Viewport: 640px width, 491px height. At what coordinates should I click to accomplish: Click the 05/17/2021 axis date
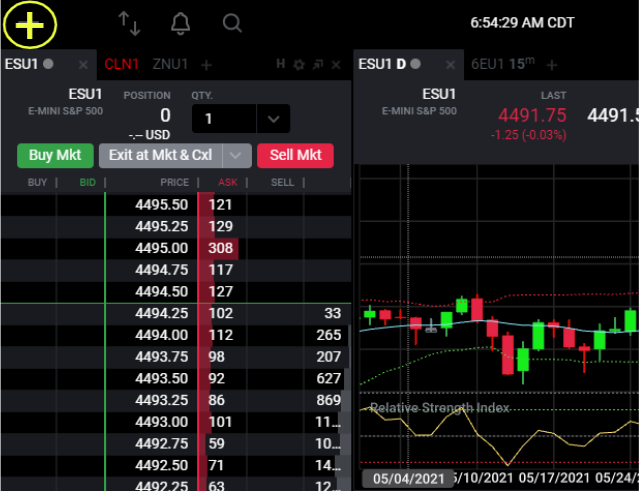[554, 478]
